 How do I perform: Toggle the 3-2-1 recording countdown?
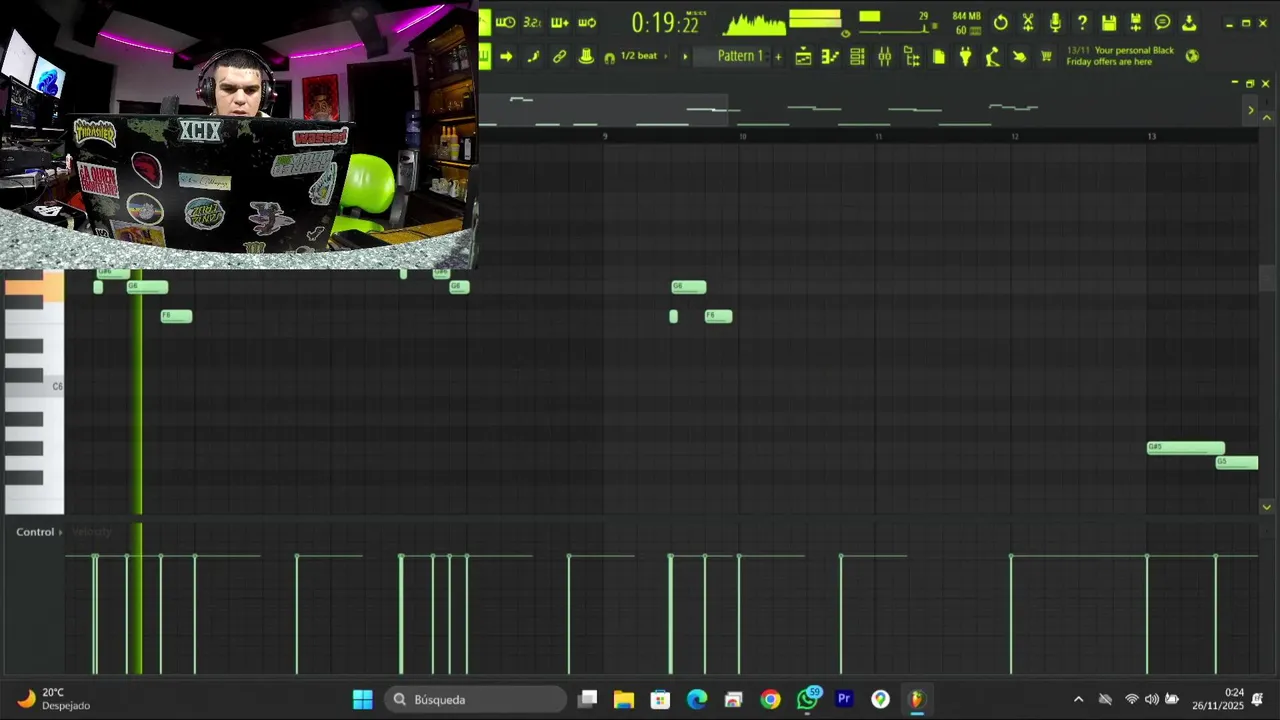pyautogui.click(x=532, y=22)
